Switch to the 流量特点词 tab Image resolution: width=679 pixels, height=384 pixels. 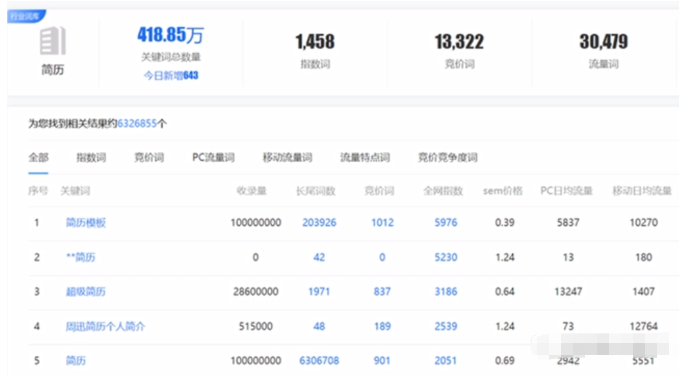[365, 158]
